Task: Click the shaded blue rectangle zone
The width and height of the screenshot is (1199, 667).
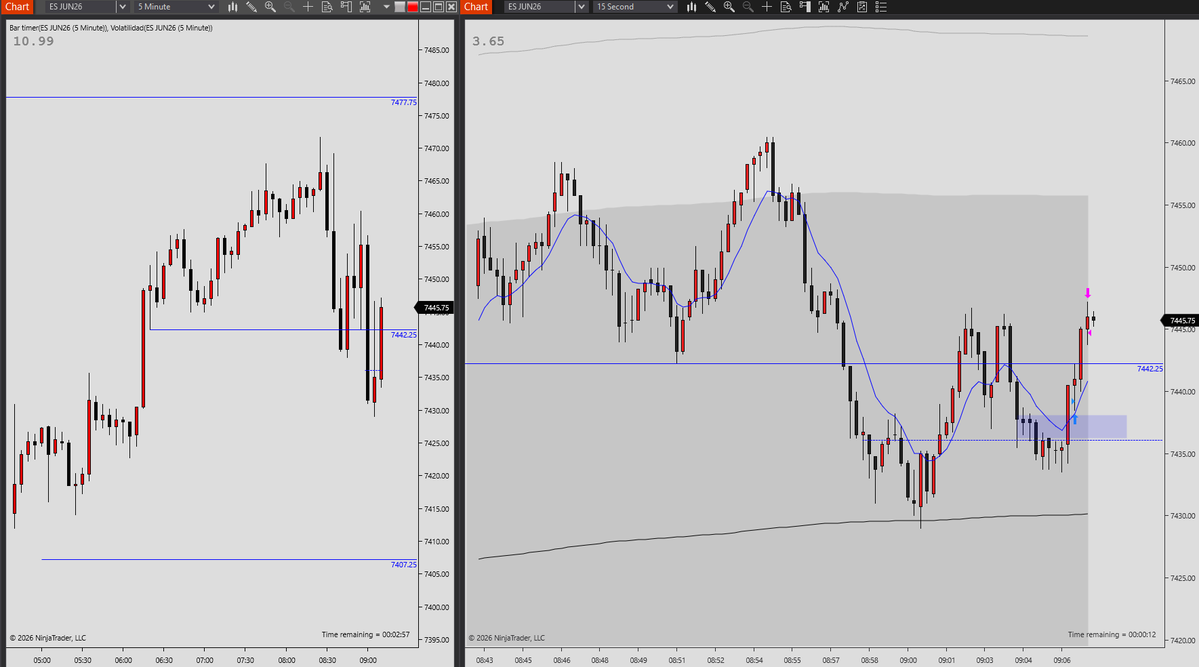Action: tap(1071, 427)
